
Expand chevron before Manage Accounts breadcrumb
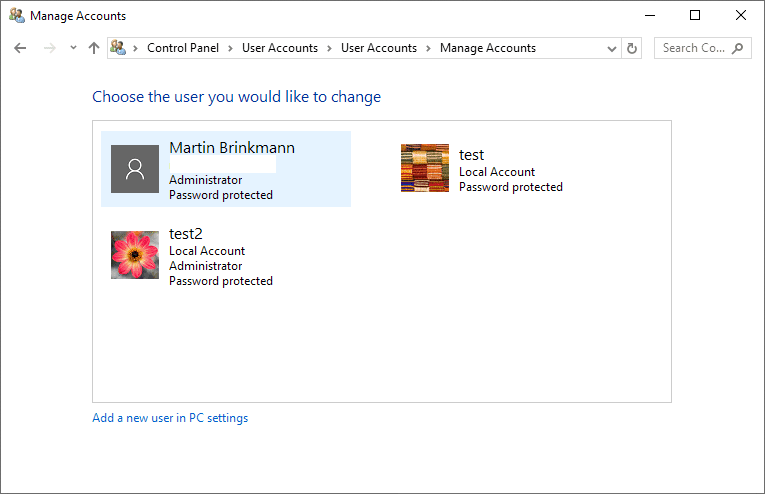pos(428,48)
